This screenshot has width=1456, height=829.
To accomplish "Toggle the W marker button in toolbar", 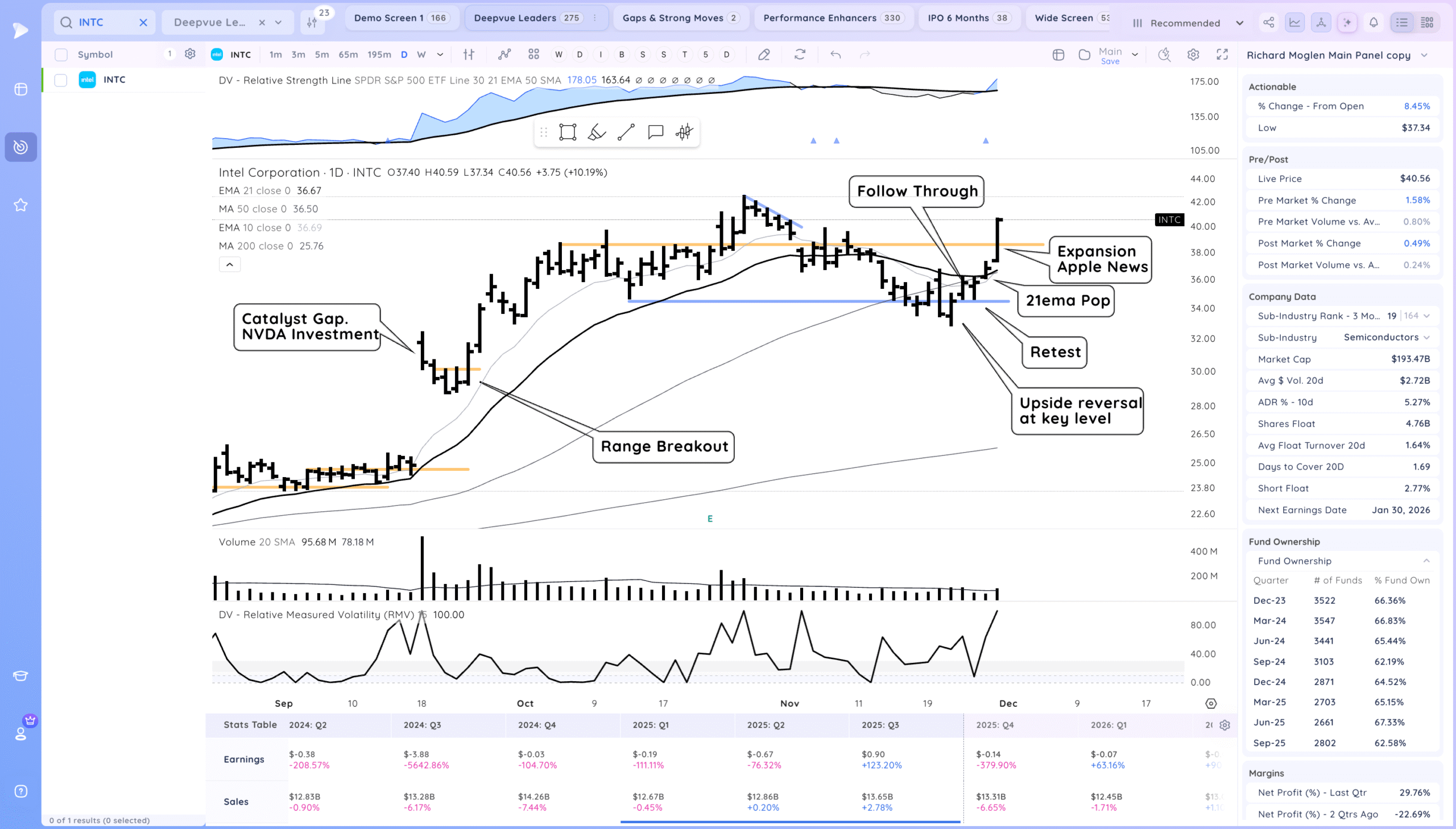I will (559, 55).
